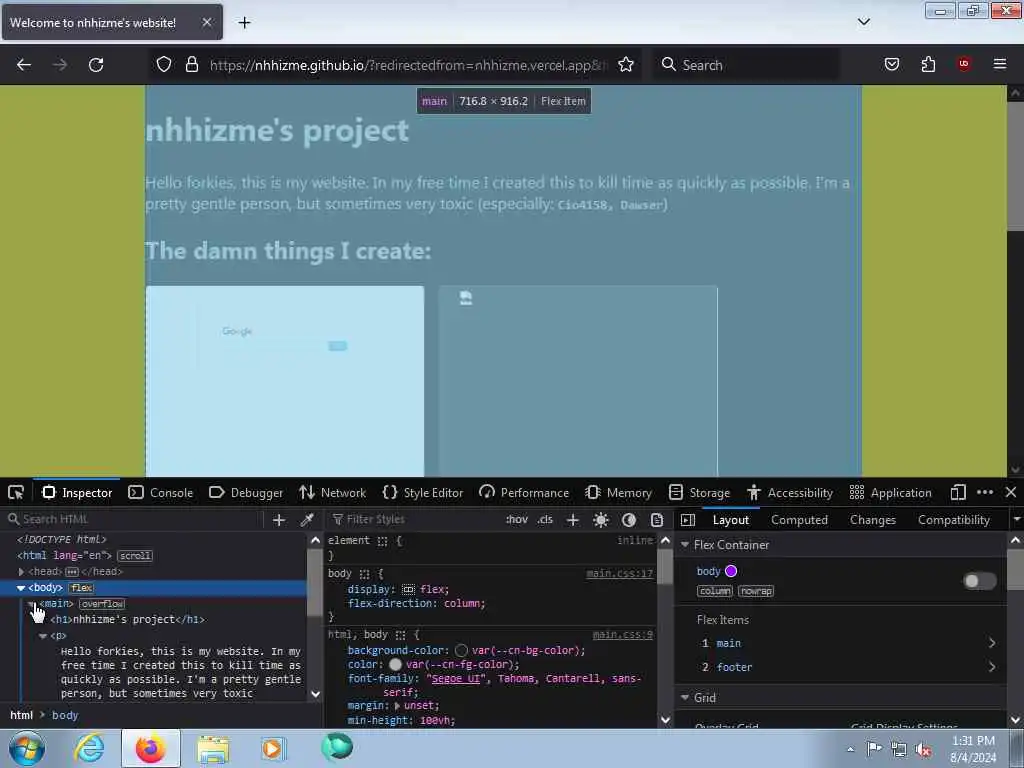Toggle .cls classes panel
The image size is (1024, 768).
click(545, 520)
